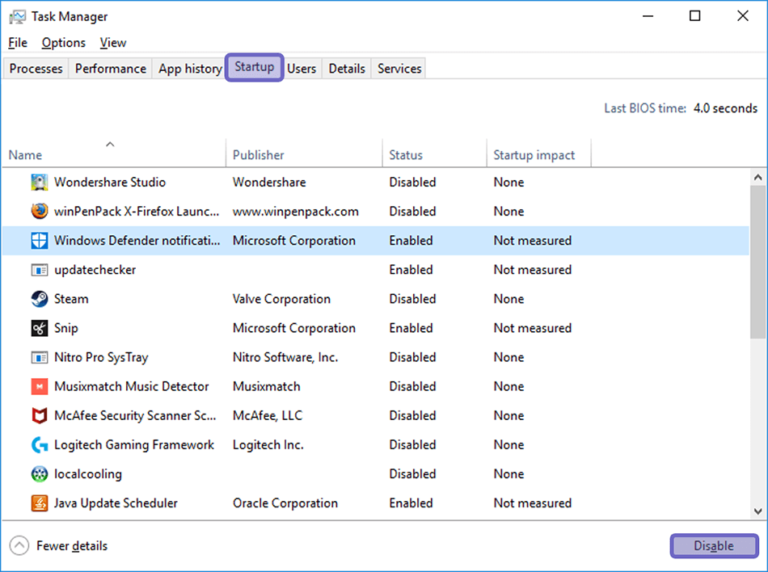
Task: Select the Startup tab
Action: tap(254, 67)
